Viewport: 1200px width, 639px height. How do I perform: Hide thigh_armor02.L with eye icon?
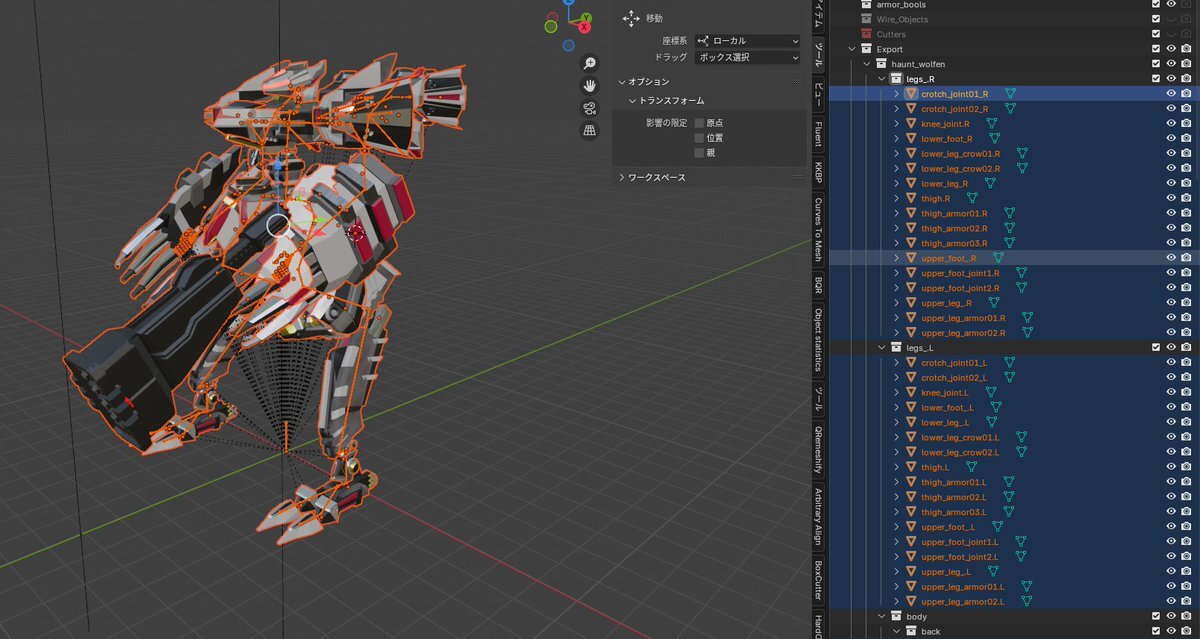point(1171,497)
